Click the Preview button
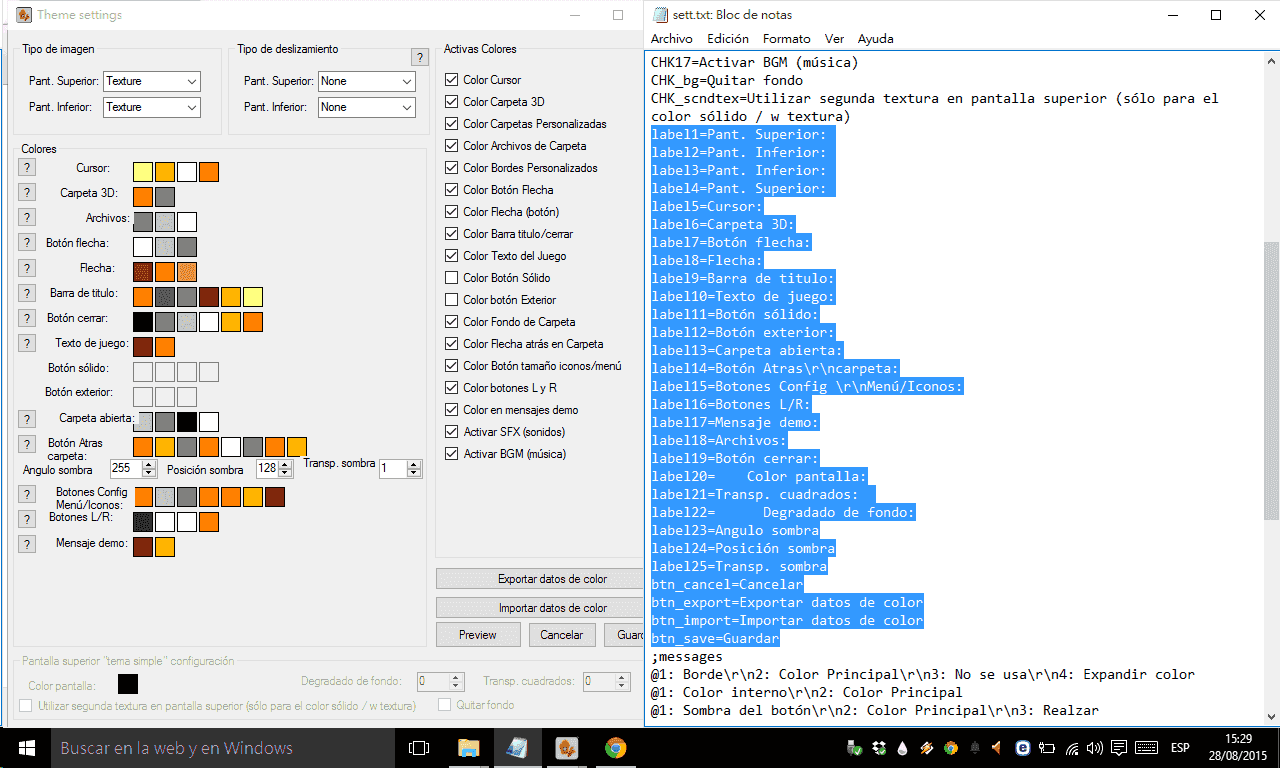This screenshot has height=768, width=1280. (478, 635)
